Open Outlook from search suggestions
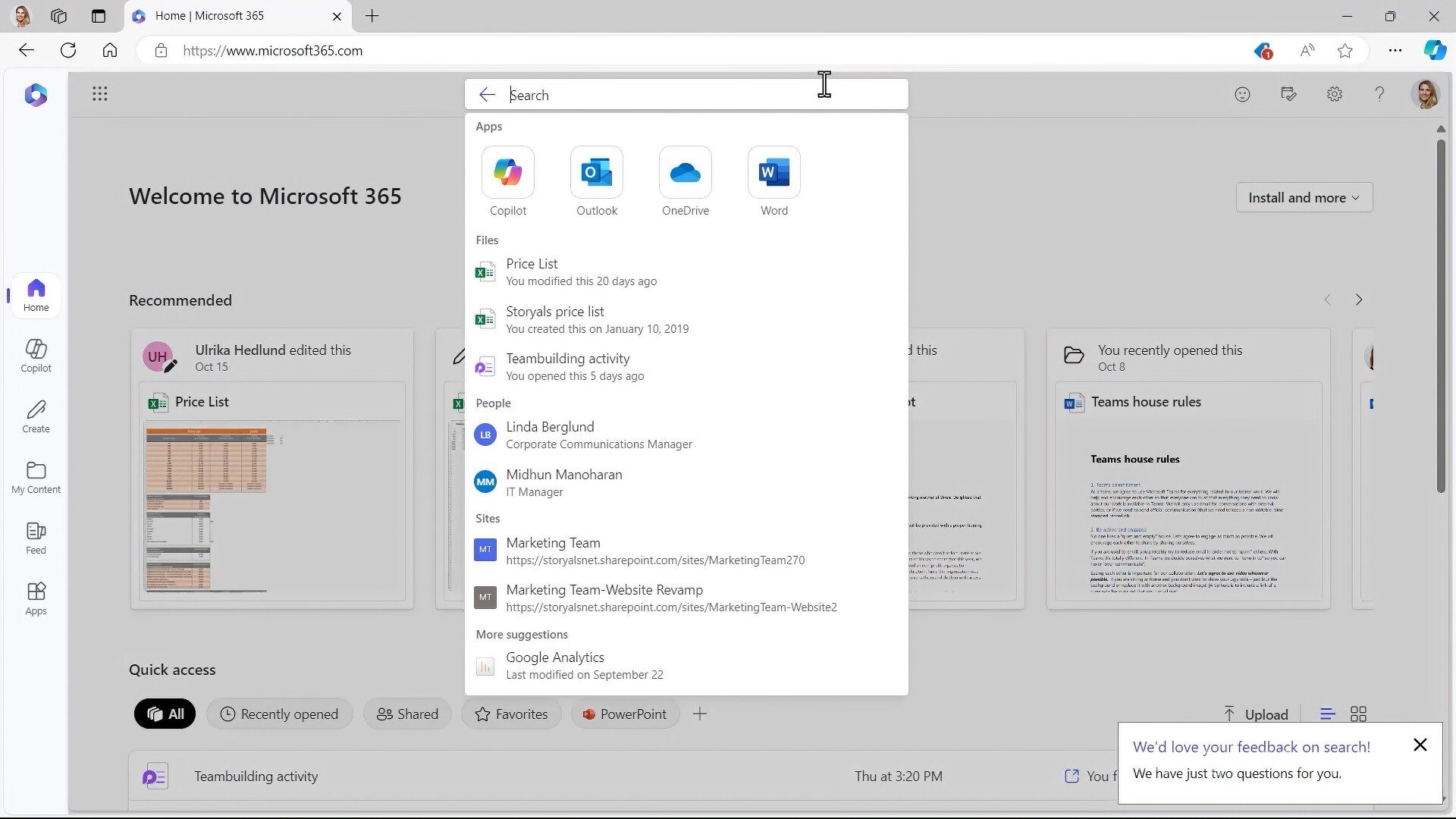Viewport: 1456px width, 819px height. (597, 180)
